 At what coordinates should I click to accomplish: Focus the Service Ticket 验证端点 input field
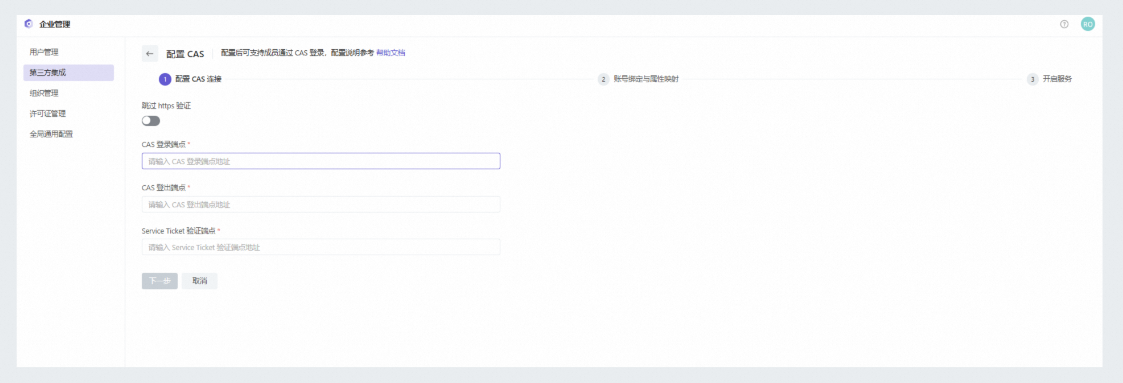coord(321,248)
